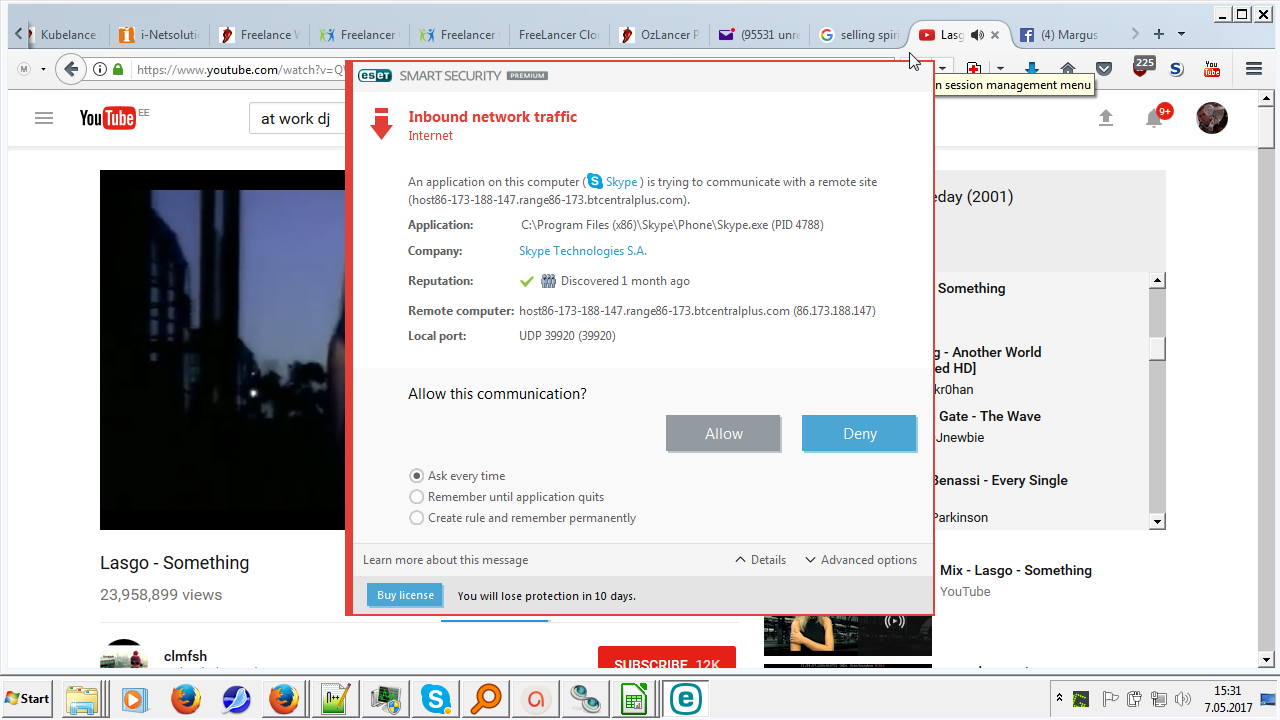Click the Buy license button
The height and width of the screenshot is (720, 1280).
405,595
